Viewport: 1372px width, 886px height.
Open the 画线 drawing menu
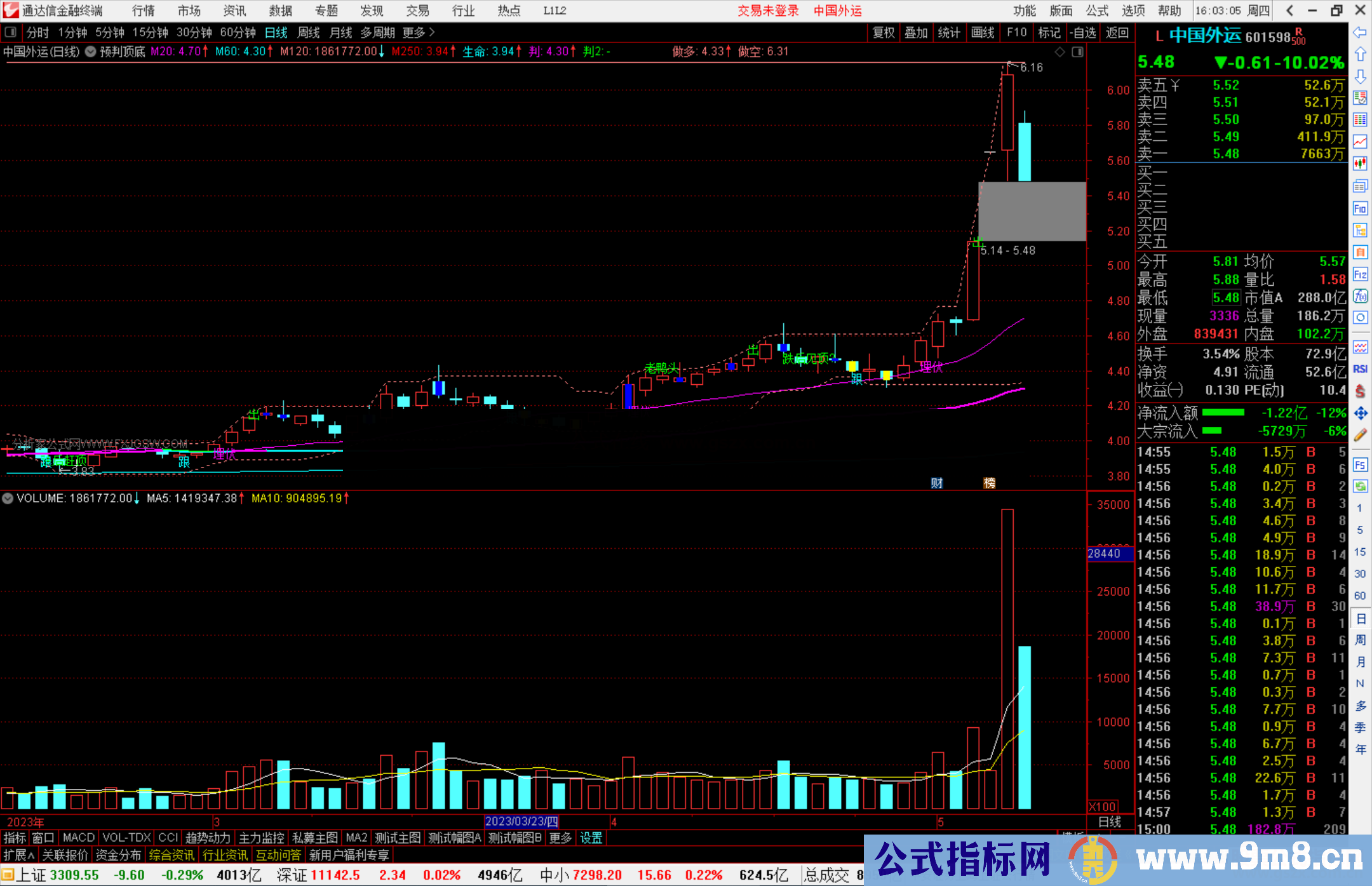983,32
